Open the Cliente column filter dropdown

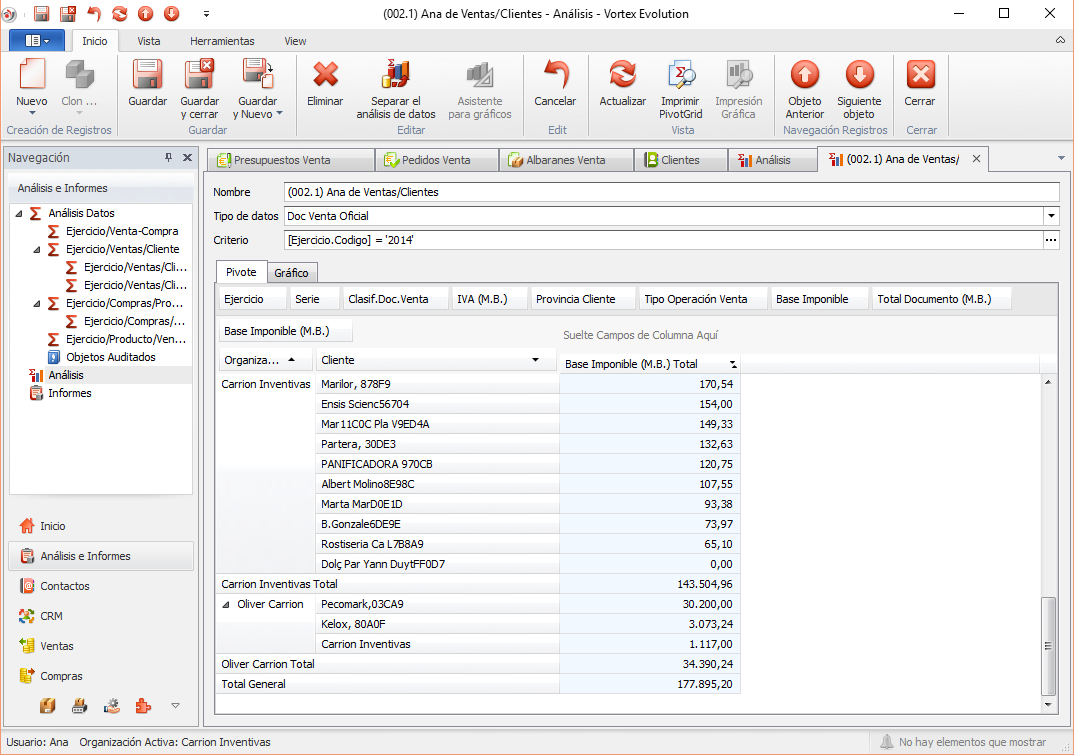(535, 360)
